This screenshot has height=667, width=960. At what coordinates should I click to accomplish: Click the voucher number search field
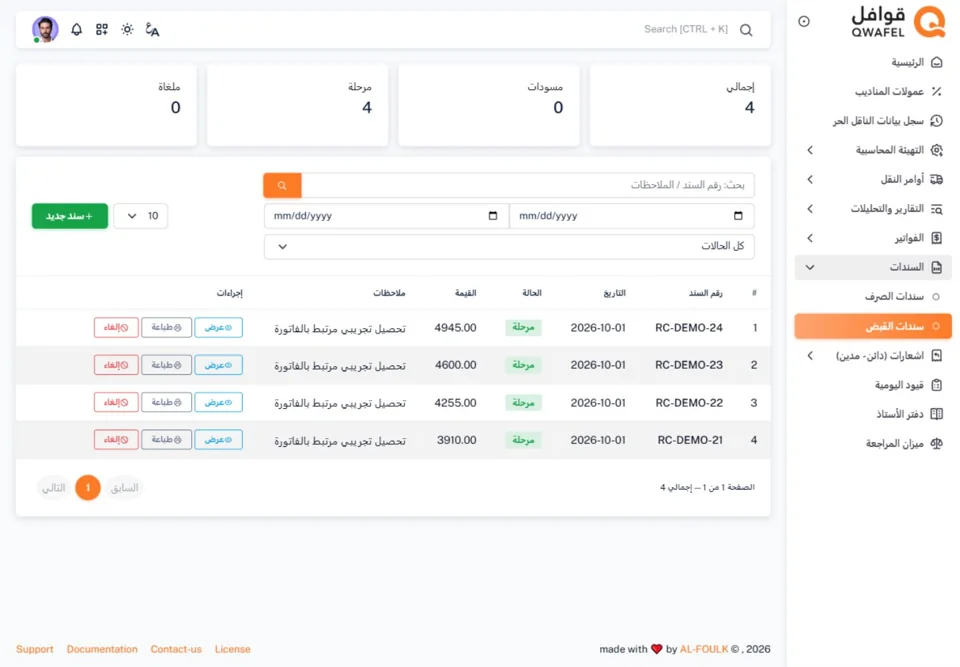pyautogui.click(x=528, y=186)
